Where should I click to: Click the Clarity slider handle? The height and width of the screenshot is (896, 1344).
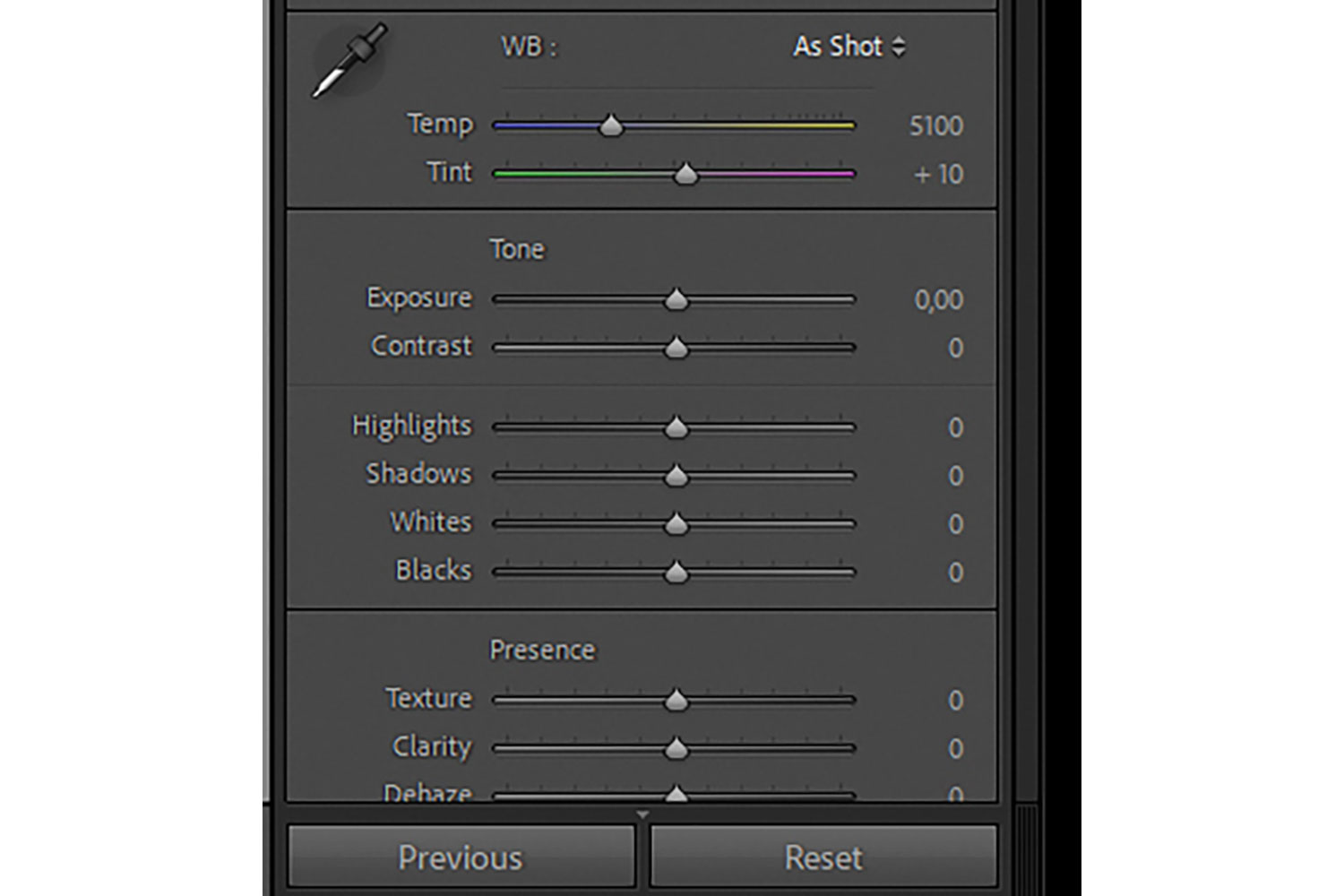coord(676,748)
